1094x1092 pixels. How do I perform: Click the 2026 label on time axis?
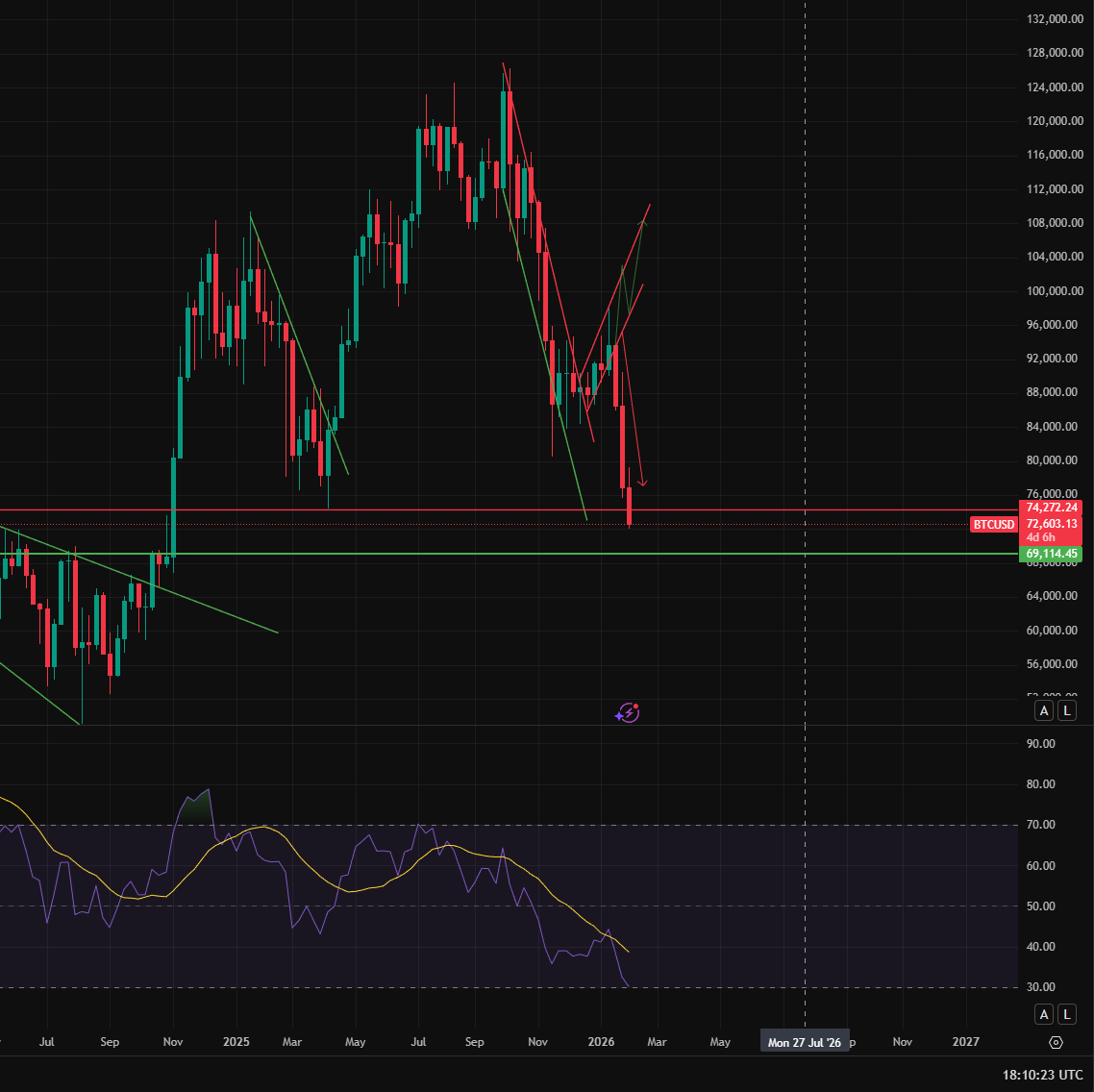coord(601,1042)
